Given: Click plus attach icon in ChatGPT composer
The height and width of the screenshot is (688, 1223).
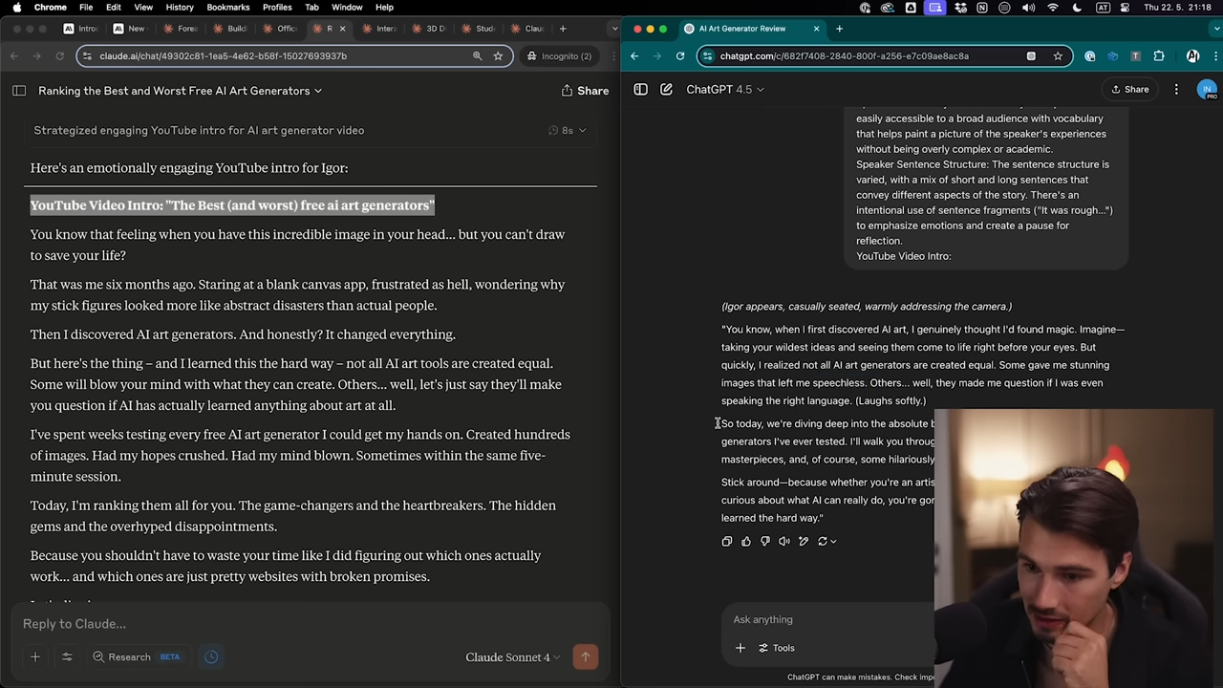Looking at the screenshot, I should (x=740, y=648).
